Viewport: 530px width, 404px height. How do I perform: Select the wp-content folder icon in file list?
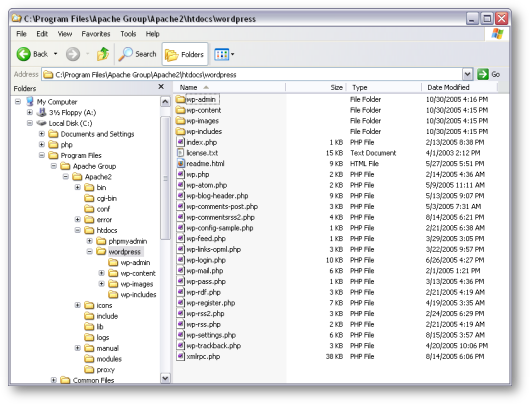coord(181,110)
